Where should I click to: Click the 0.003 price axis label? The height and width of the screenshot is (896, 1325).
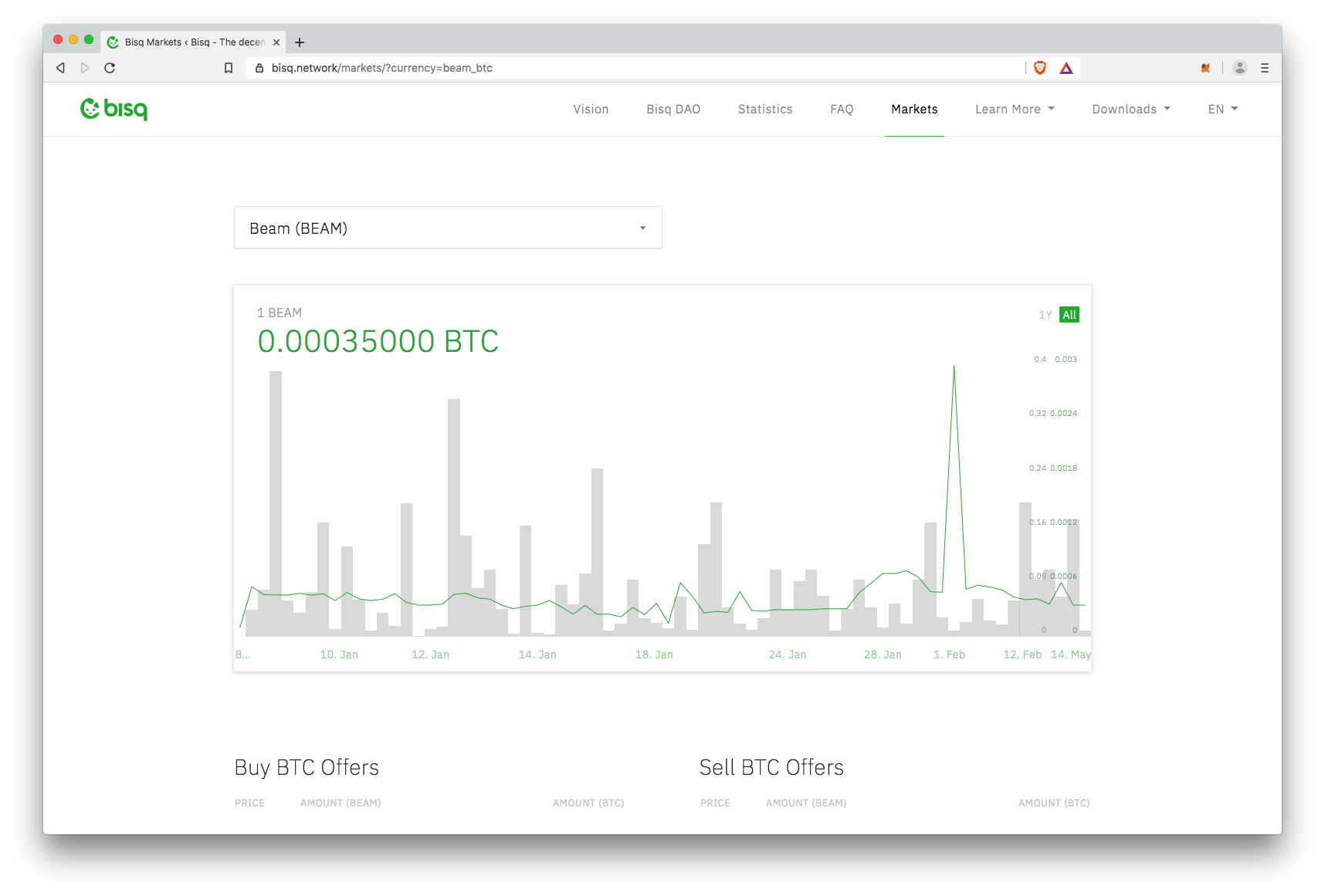click(x=1066, y=360)
